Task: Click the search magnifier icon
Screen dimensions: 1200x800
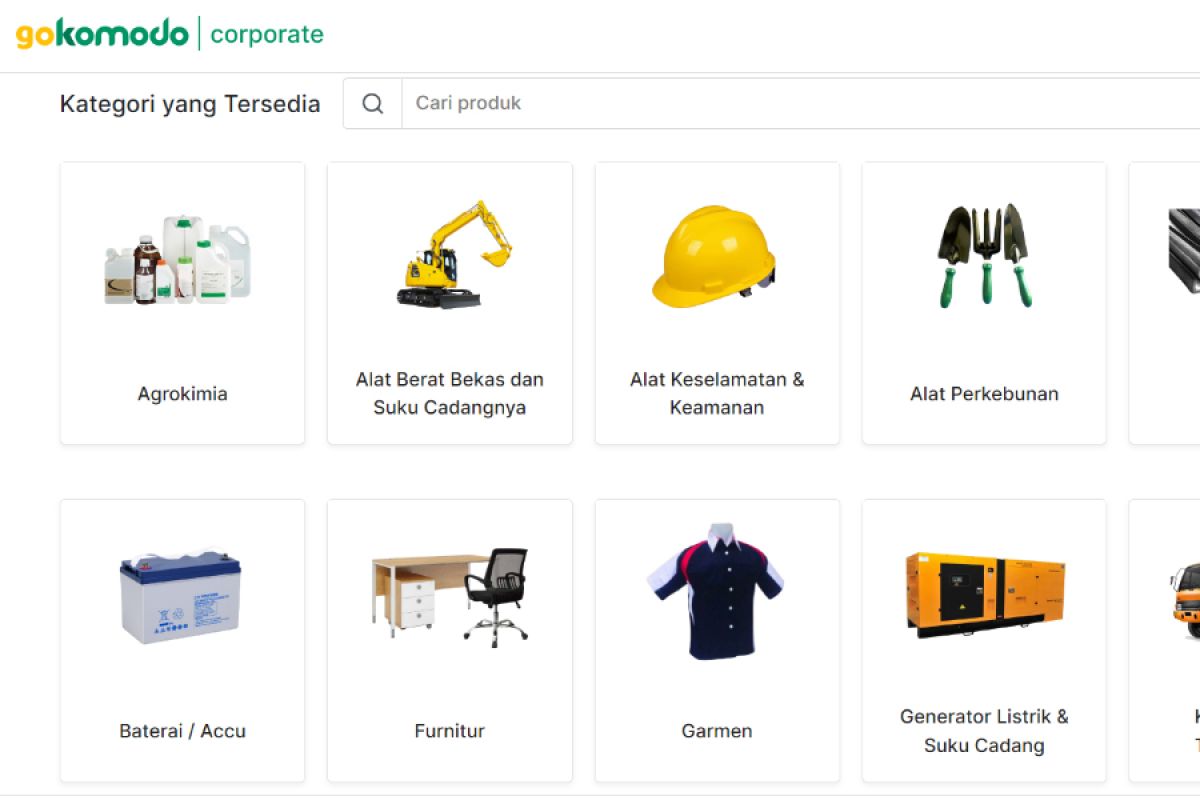Action: coord(373,104)
